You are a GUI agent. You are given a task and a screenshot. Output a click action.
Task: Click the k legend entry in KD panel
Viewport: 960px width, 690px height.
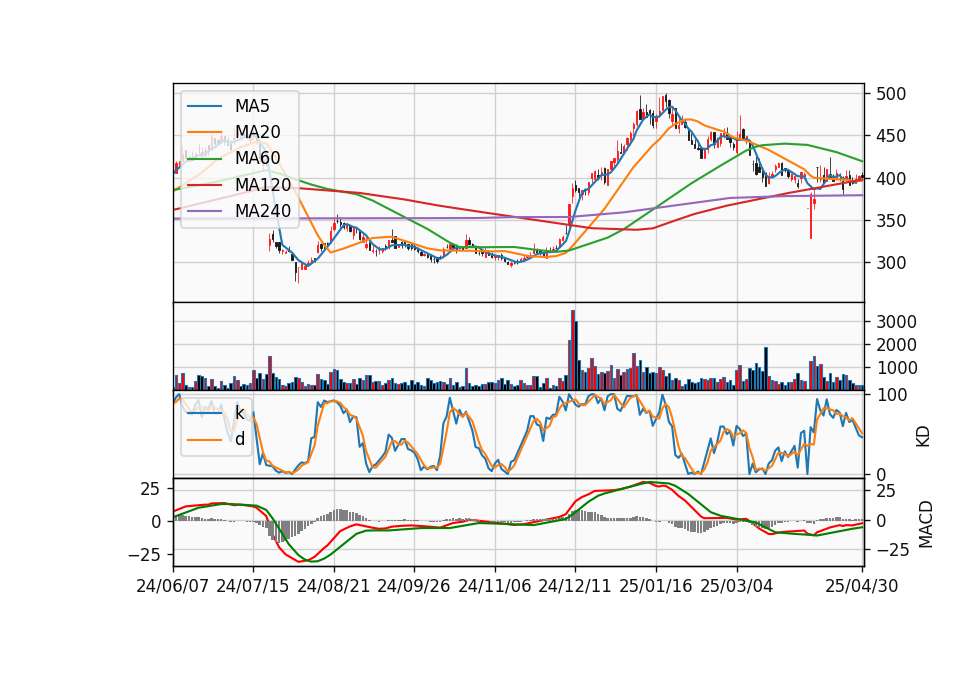pyautogui.click(x=239, y=413)
